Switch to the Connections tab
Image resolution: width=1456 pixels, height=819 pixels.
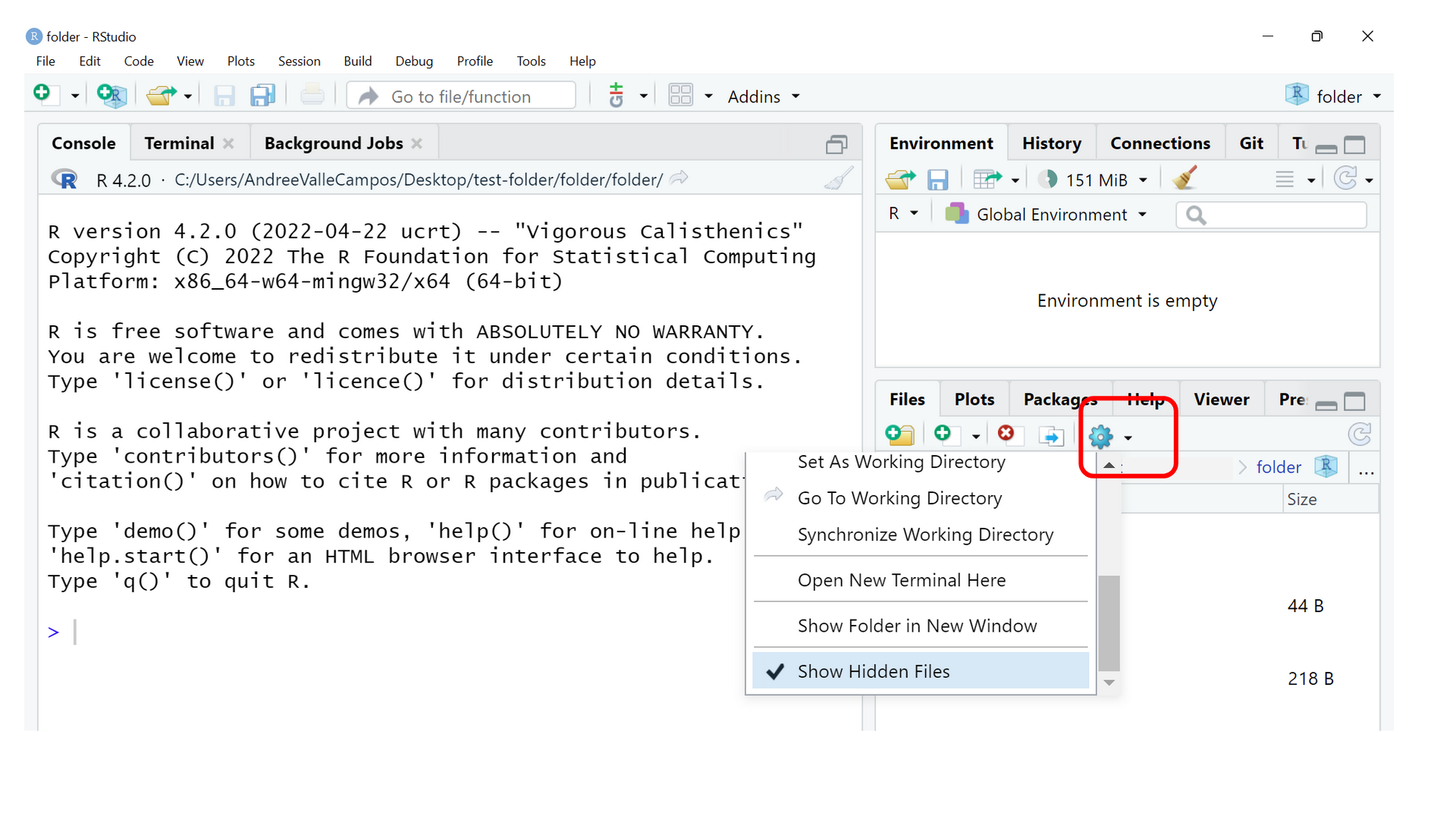click(1160, 143)
